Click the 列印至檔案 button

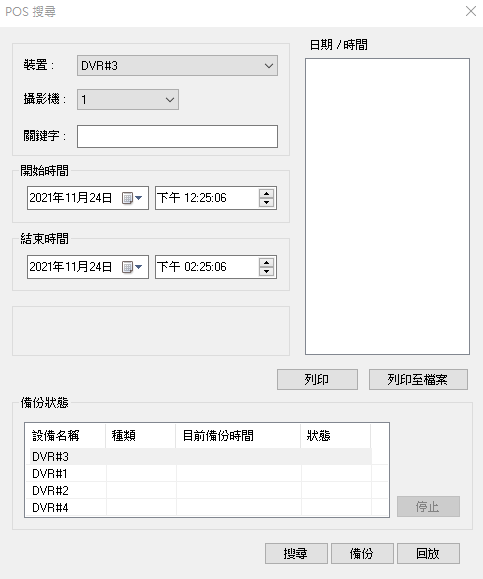(418, 379)
